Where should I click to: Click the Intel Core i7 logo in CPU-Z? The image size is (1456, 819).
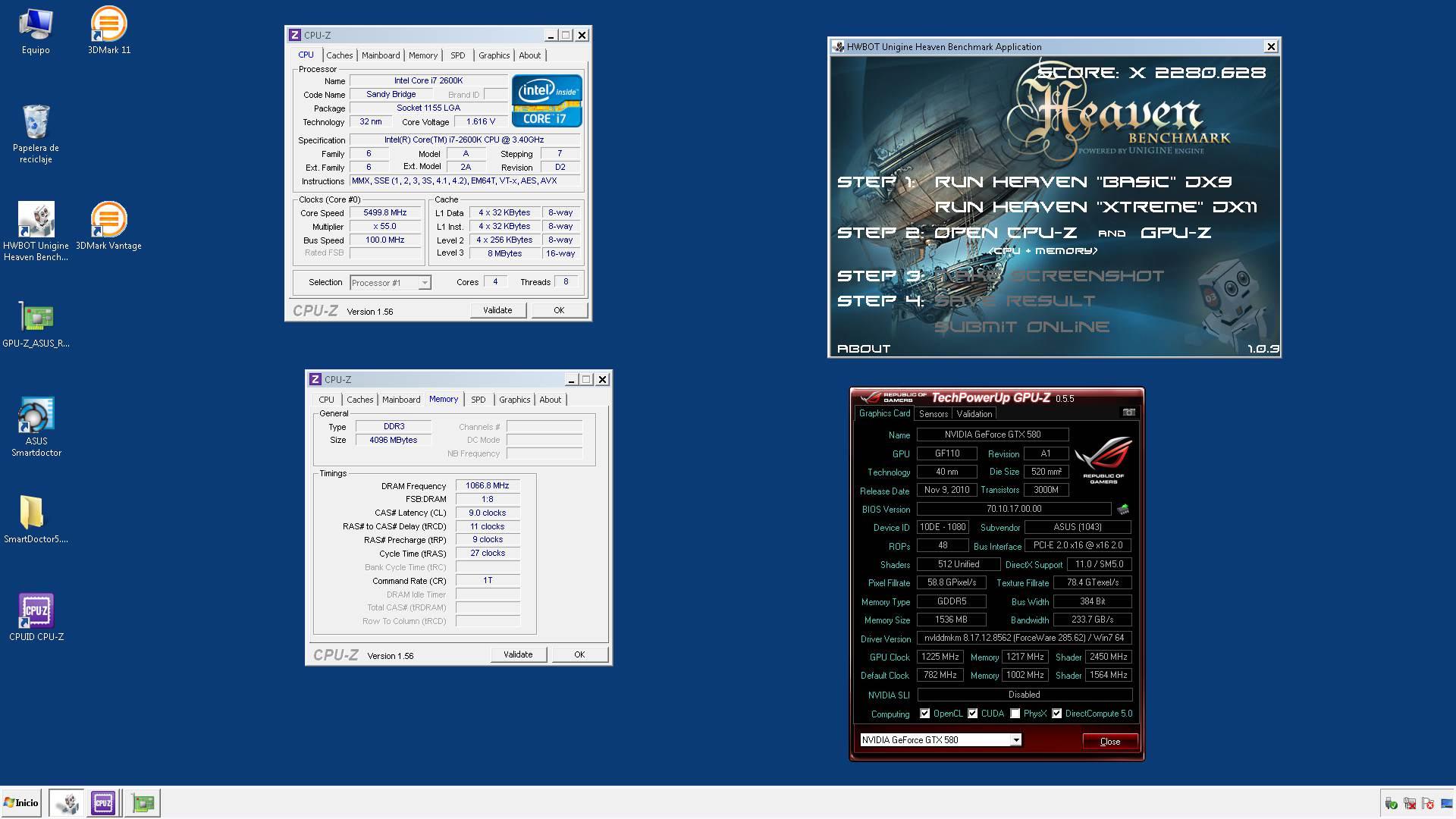[x=547, y=100]
